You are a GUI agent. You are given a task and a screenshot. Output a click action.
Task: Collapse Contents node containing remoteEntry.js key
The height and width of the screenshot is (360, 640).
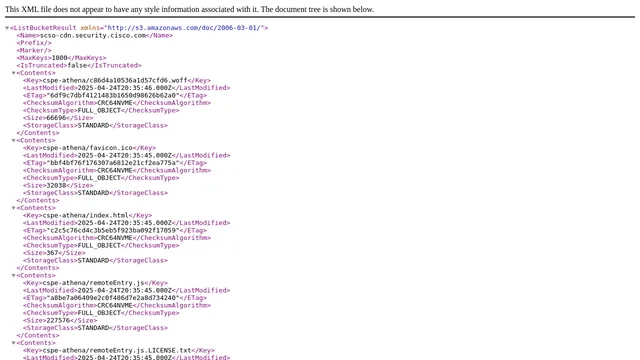click(13, 276)
